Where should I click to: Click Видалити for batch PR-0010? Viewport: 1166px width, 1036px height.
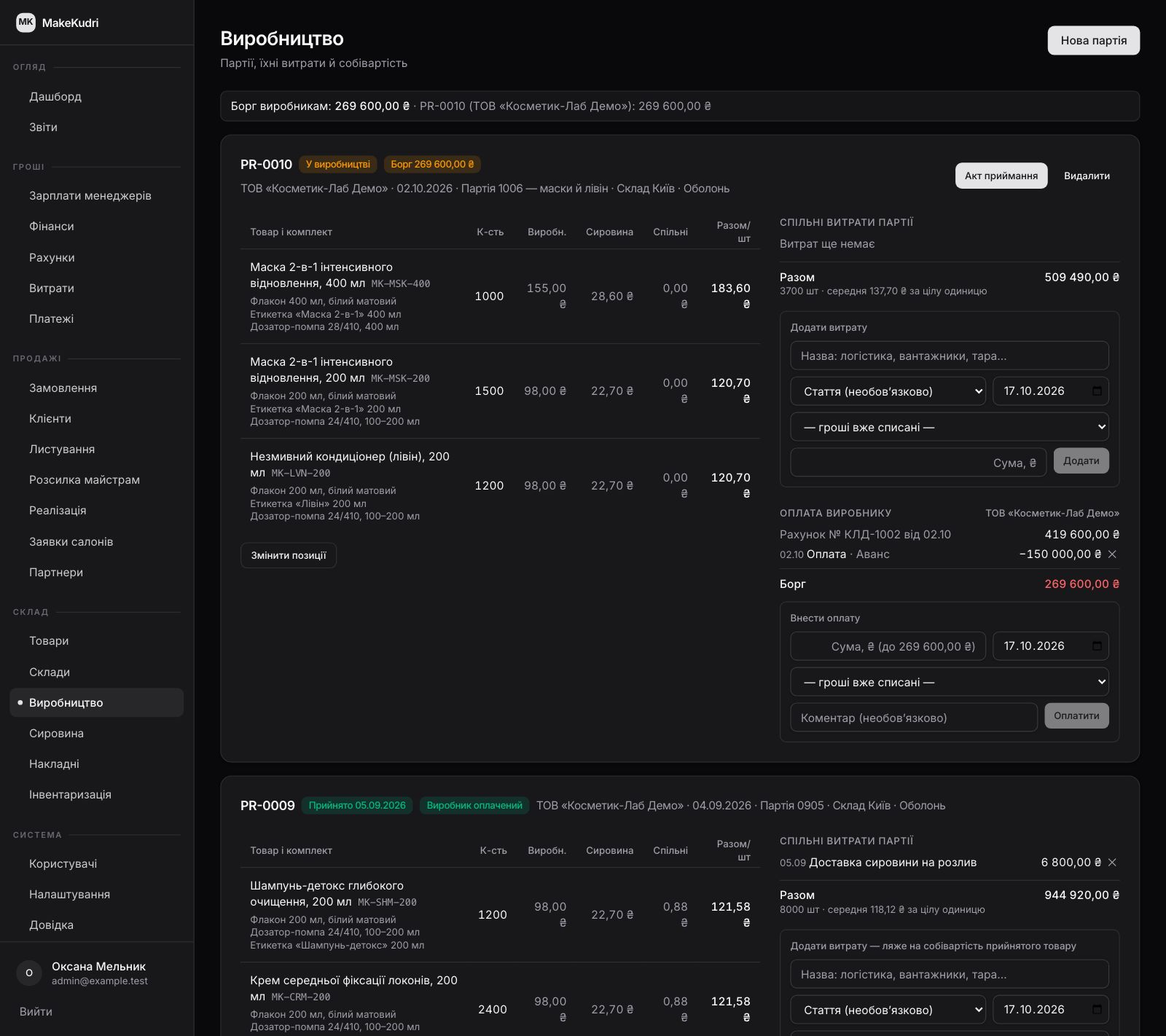pos(1087,176)
